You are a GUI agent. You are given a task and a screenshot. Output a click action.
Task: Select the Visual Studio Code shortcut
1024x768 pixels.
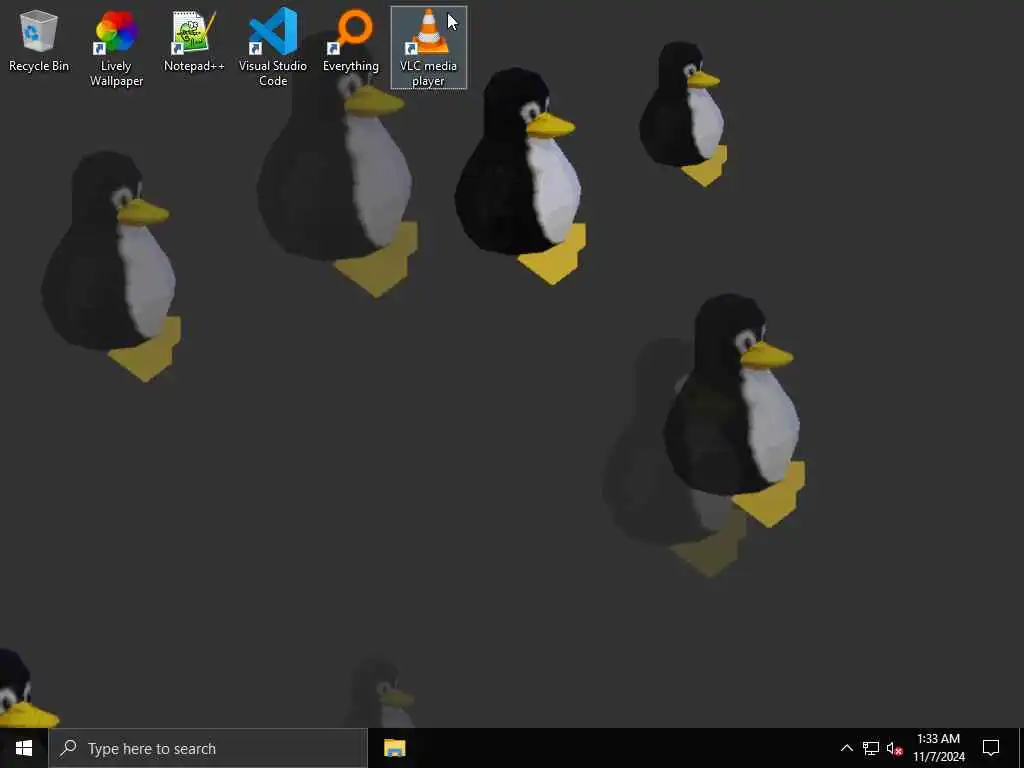point(273,48)
